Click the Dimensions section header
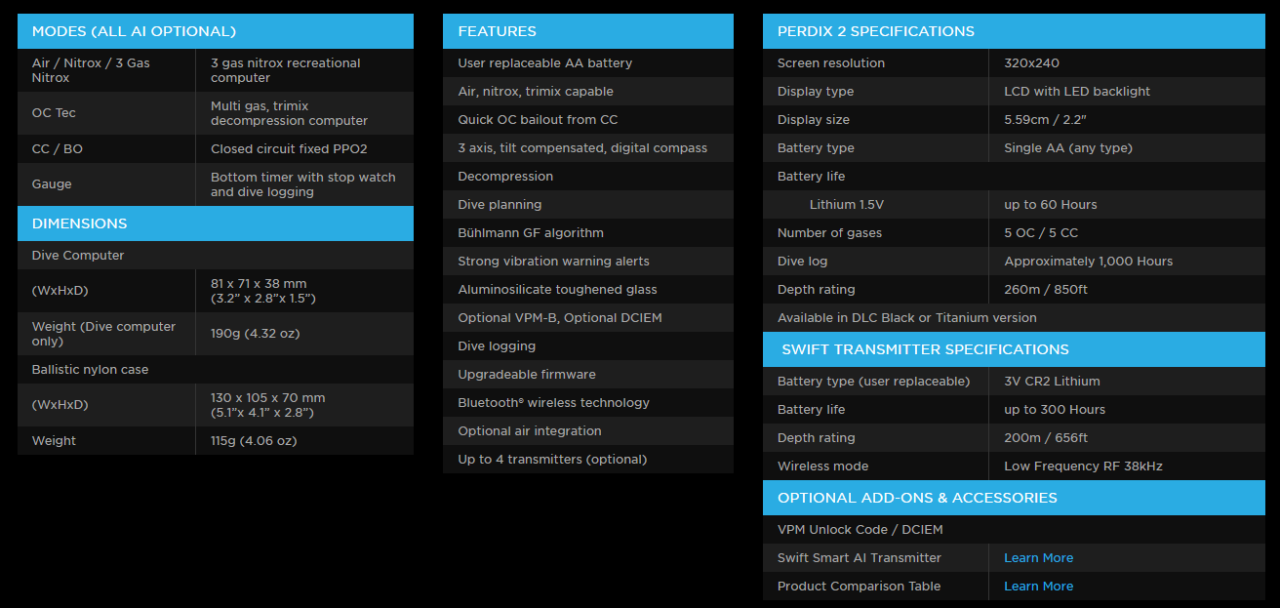The height and width of the screenshot is (608, 1280). click(80, 223)
